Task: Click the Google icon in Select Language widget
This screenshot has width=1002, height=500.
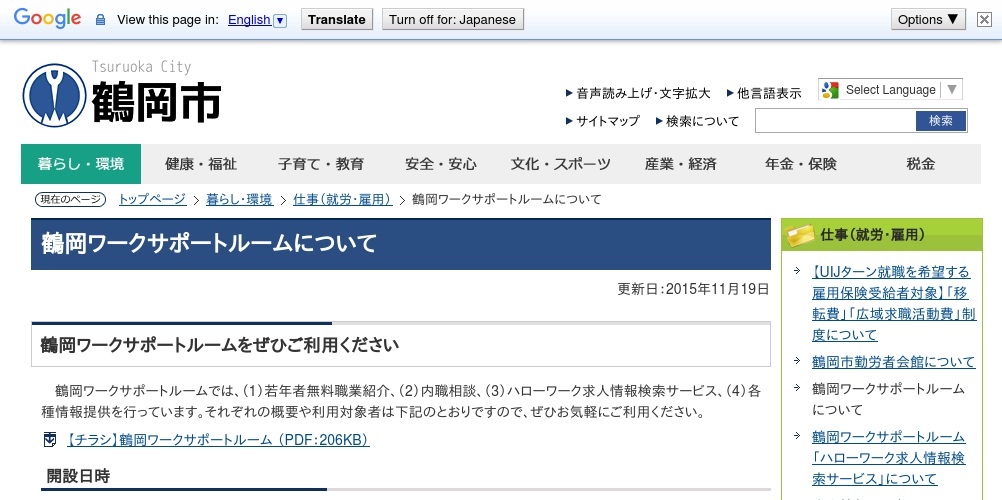Action: pyautogui.click(x=830, y=90)
